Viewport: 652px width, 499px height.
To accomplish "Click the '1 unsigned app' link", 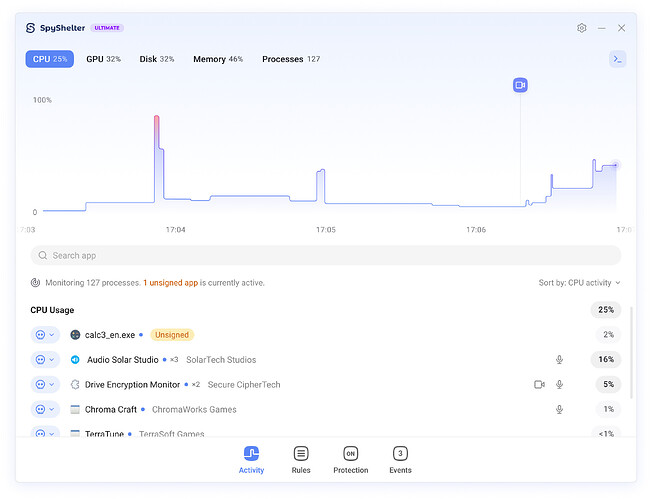I will [x=170, y=283].
